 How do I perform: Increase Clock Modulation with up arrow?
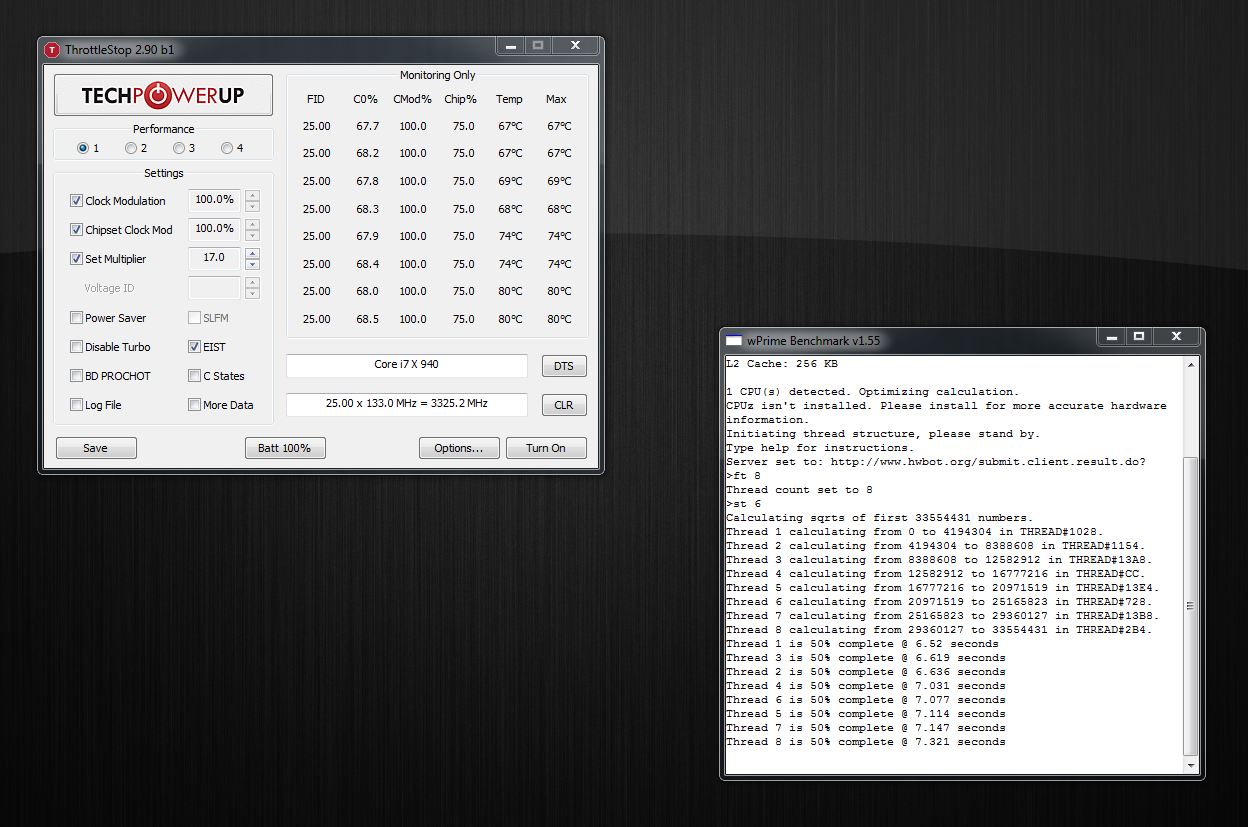pyautogui.click(x=252, y=195)
